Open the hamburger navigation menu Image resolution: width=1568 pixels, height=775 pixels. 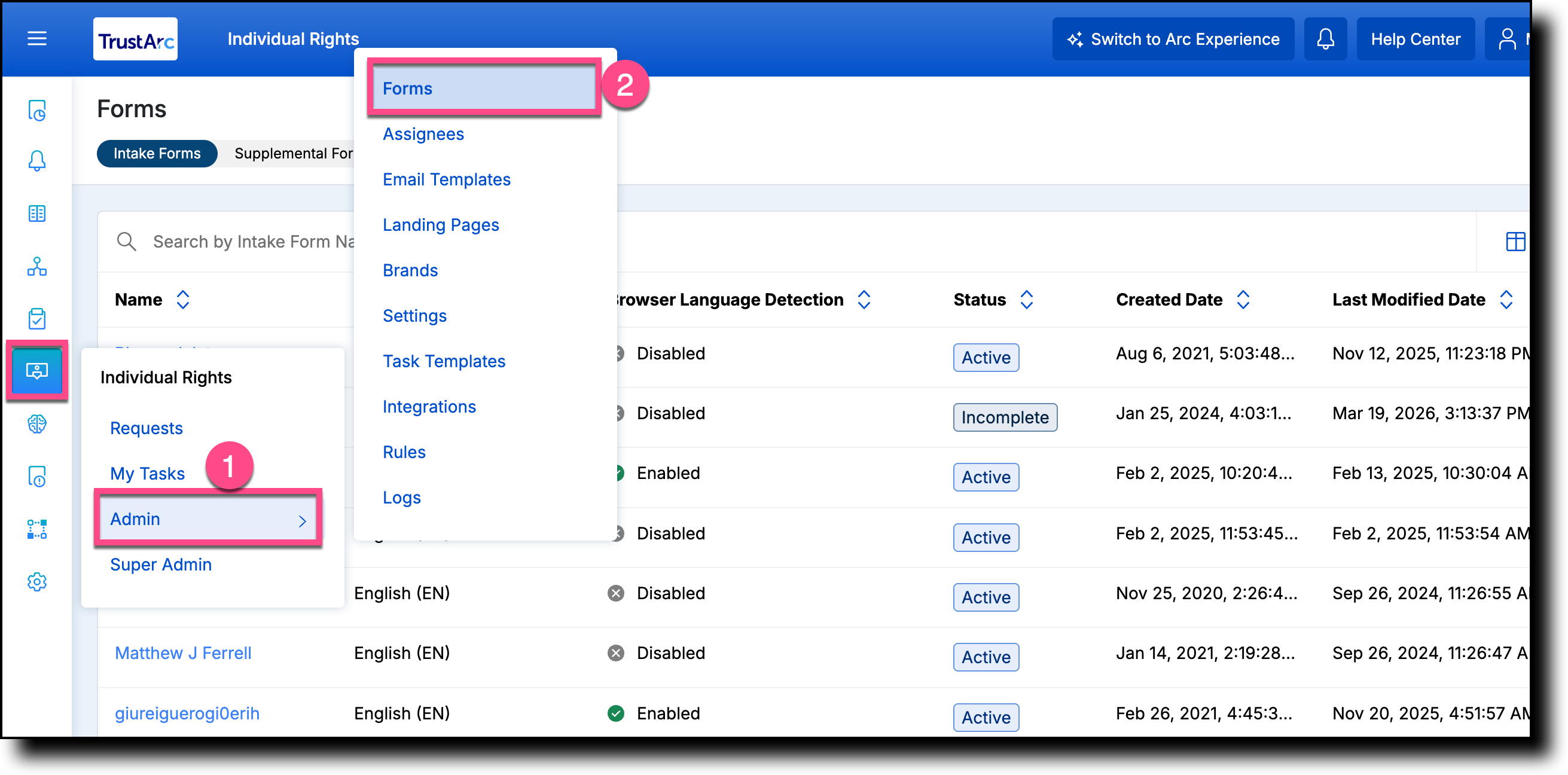tap(37, 39)
